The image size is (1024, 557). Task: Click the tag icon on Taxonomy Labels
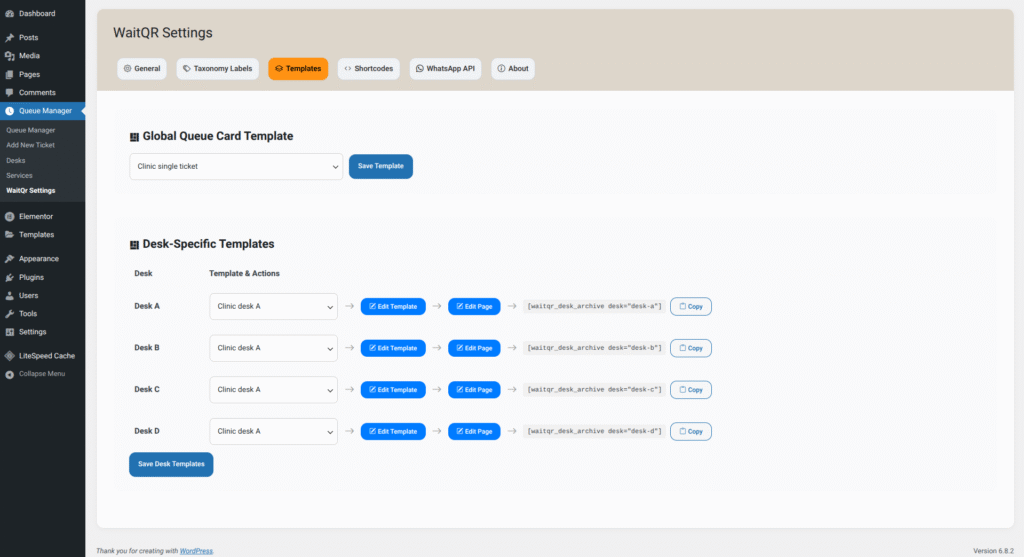(187, 69)
